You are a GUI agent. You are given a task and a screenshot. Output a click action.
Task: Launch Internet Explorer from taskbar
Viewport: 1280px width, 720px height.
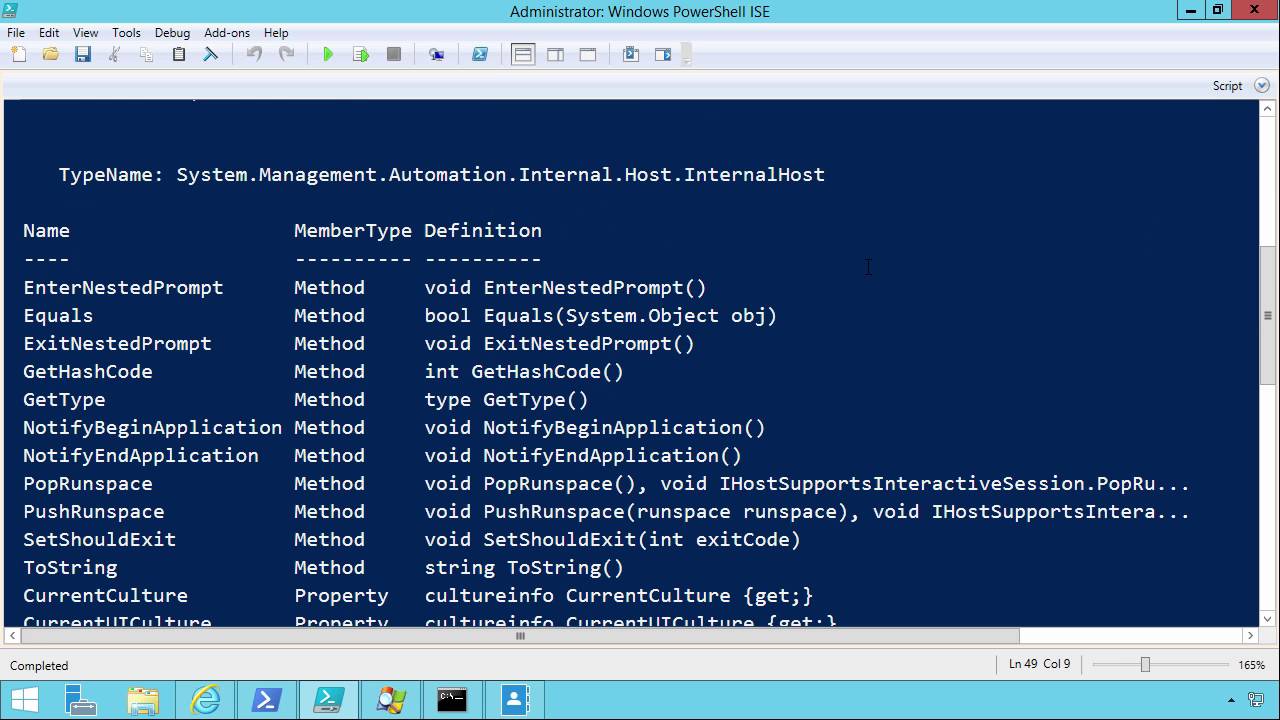204,700
